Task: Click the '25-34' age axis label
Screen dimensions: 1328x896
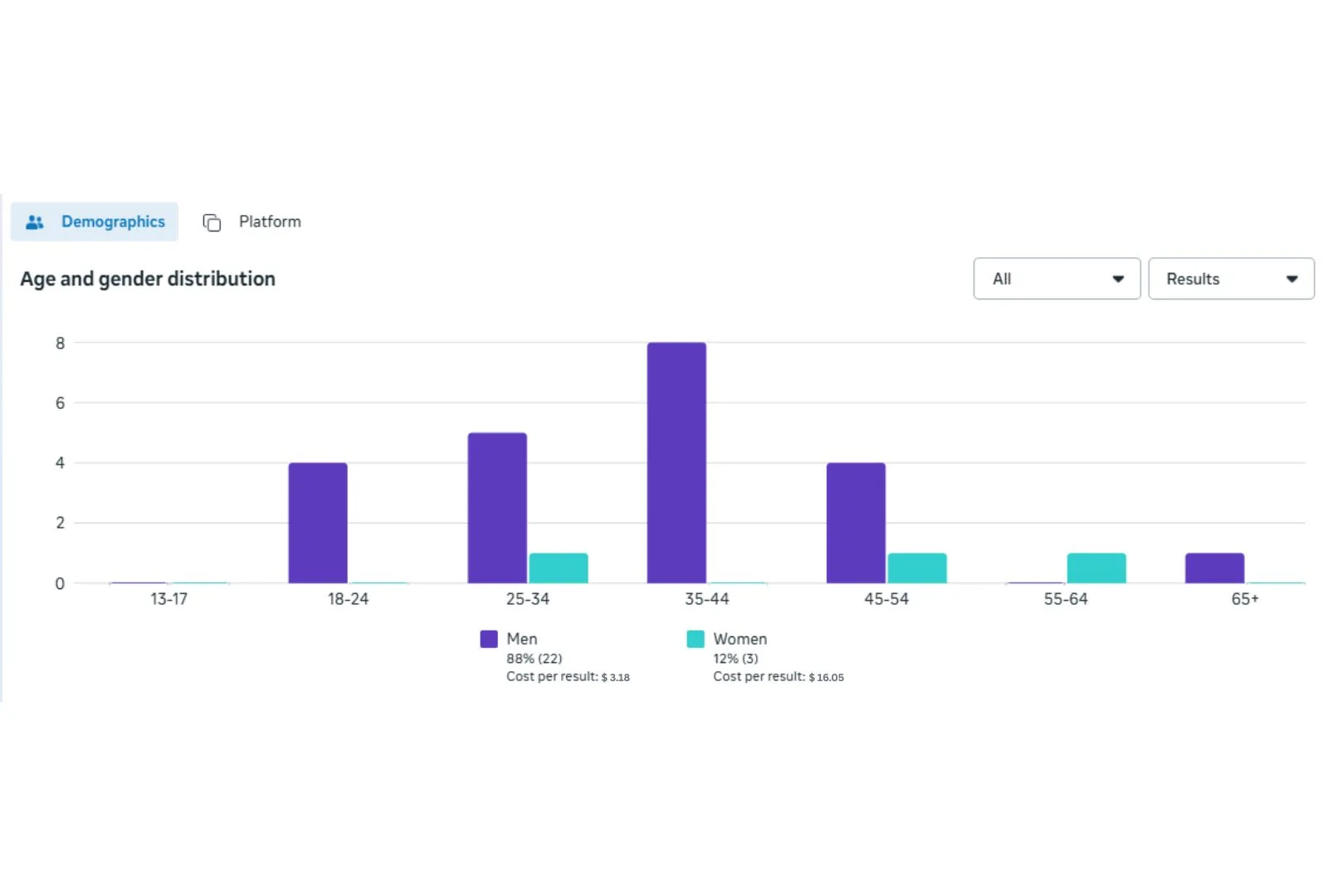Action: [x=528, y=599]
